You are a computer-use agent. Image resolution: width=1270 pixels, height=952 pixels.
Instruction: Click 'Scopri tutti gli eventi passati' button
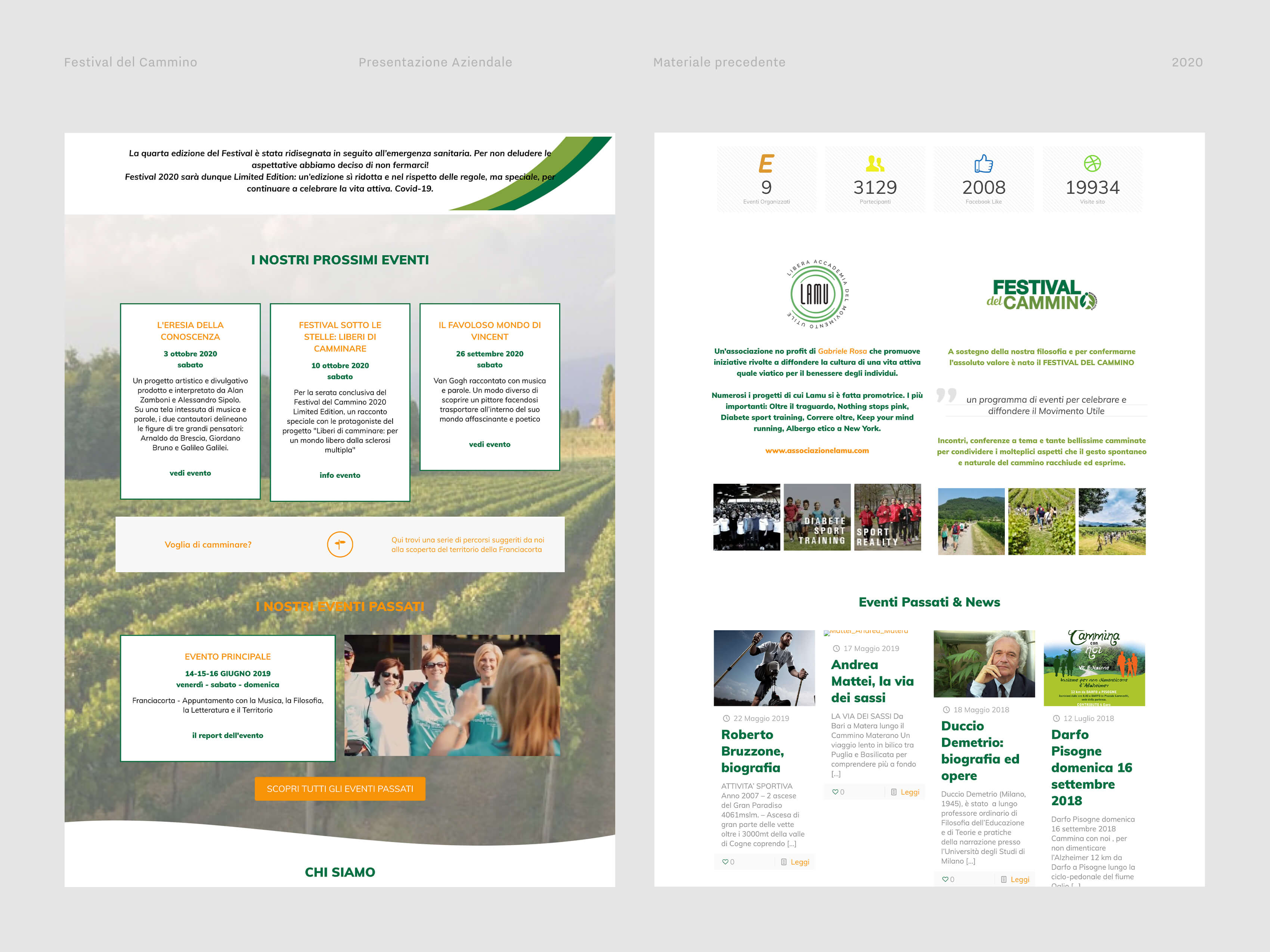pos(340,788)
